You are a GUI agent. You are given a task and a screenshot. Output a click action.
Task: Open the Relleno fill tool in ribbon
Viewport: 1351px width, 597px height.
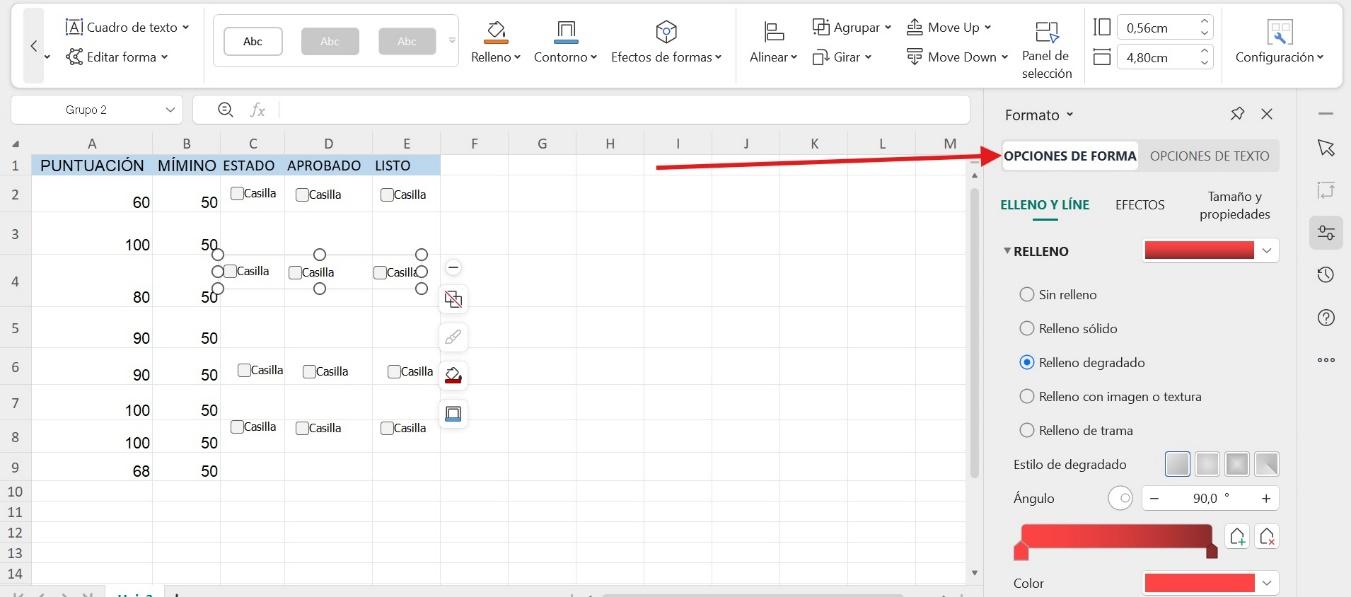[x=496, y=43]
